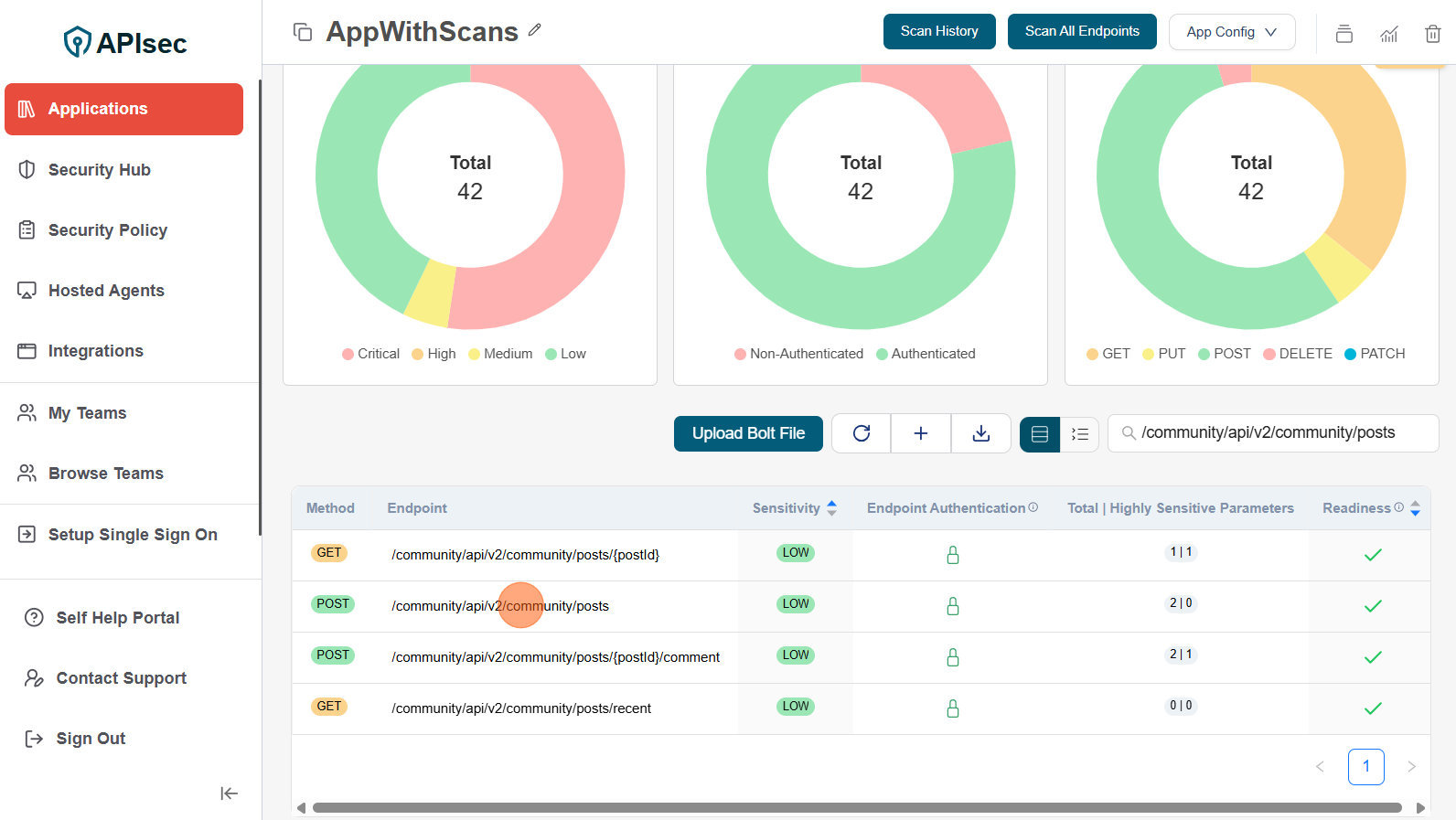Open the analytics chart icon in header
Screen dimensions: 1456x820
[1388, 34]
